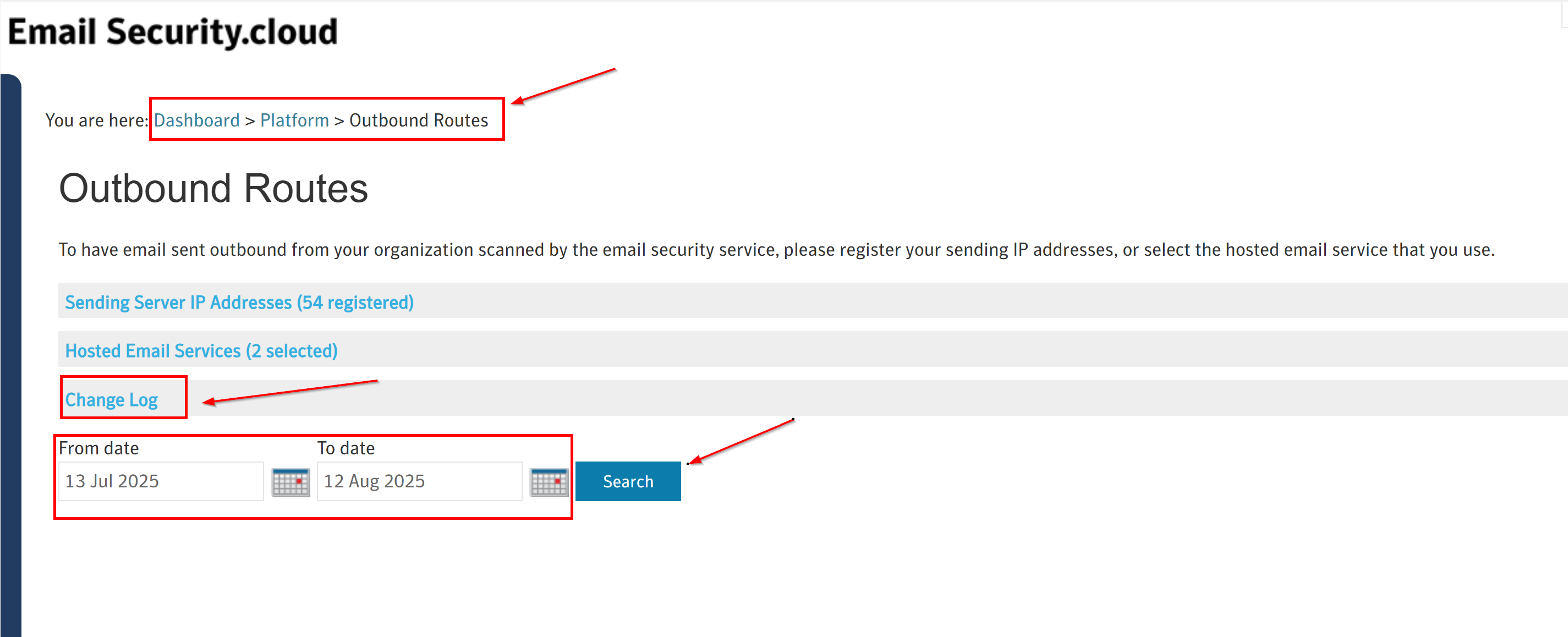
Task: Click the large Outbound Routes page heading
Action: tap(213, 188)
